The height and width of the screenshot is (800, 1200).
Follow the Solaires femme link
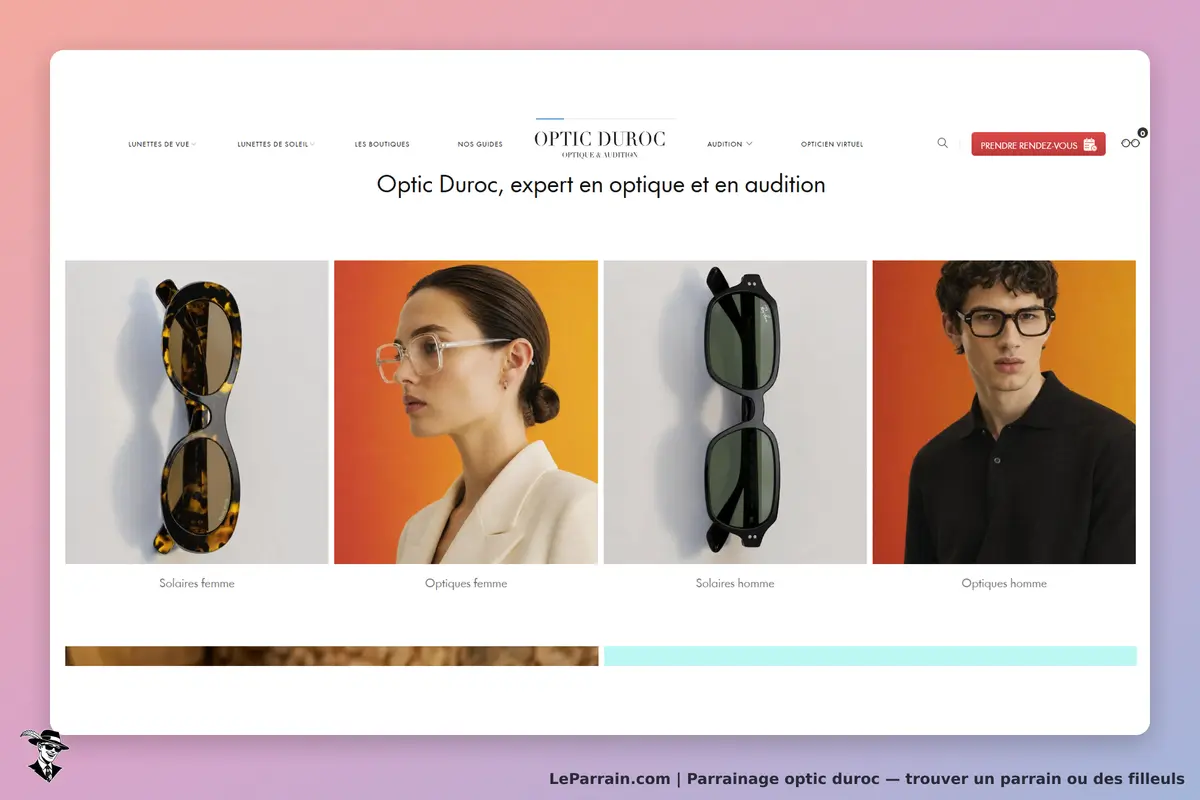[x=197, y=583]
